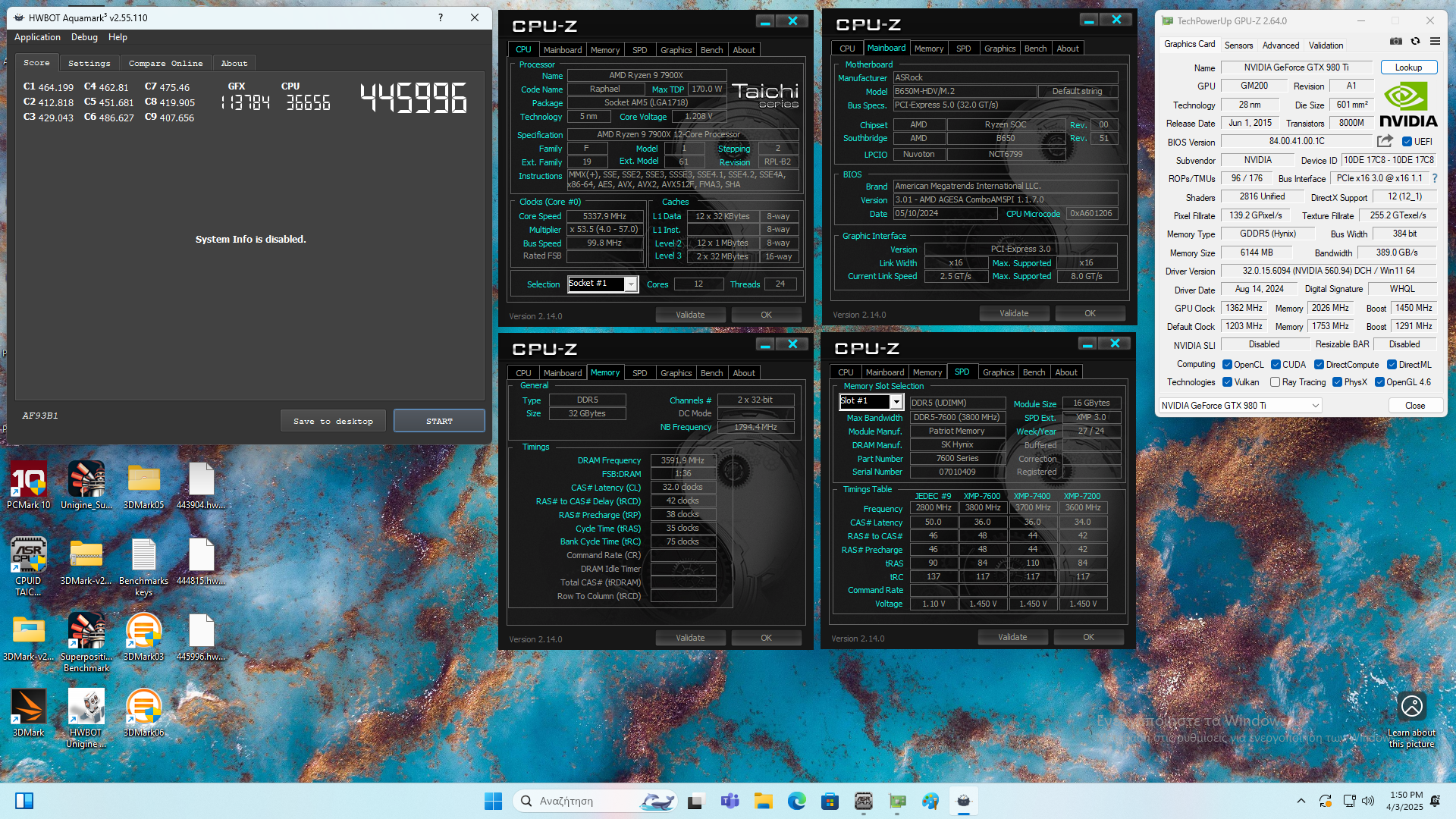Toggle the CUDA checkbox

pos(1276,365)
